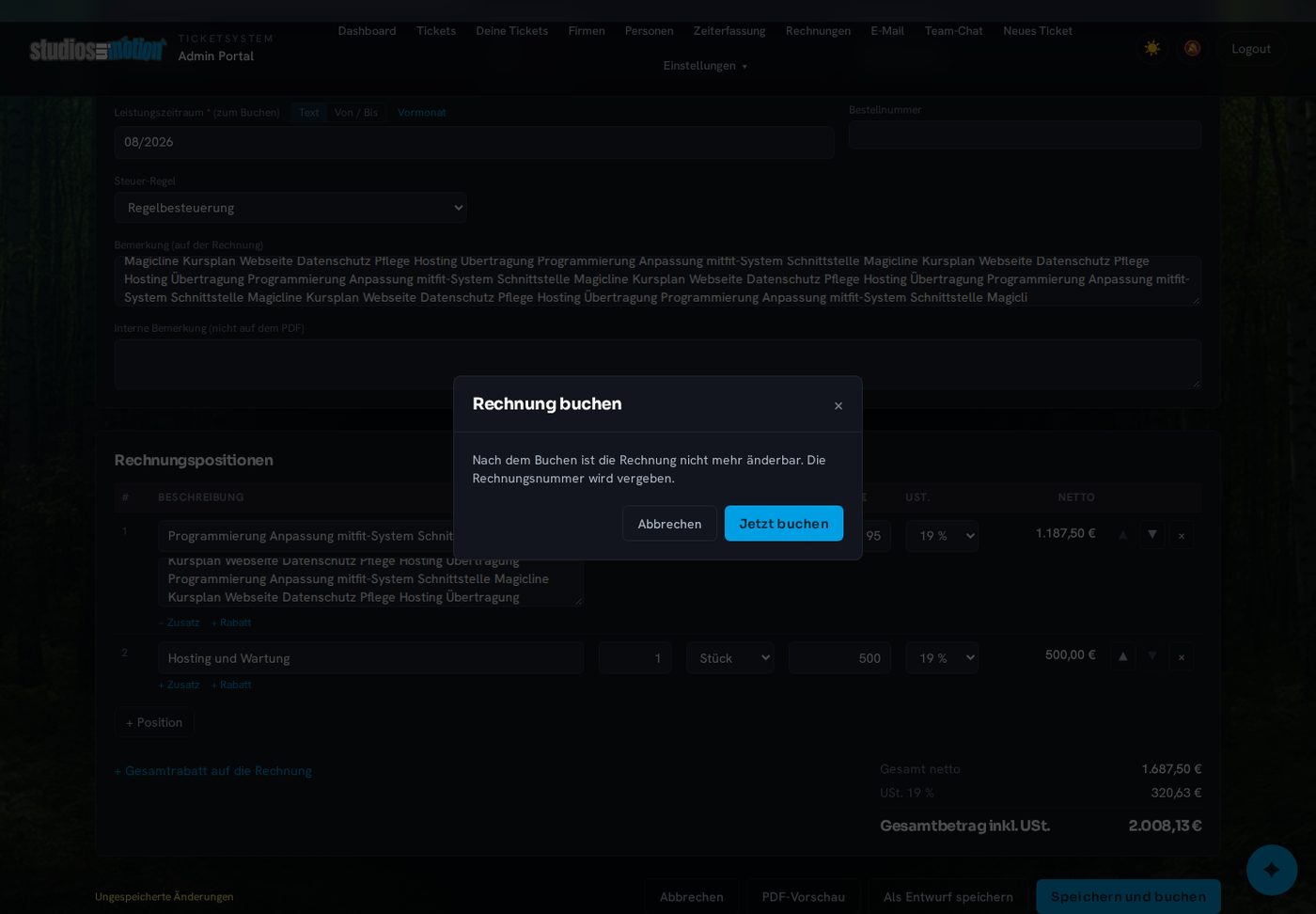The image size is (1316, 914).
Task: Click into the empty Bestellnummer field
Action: point(1025,134)
